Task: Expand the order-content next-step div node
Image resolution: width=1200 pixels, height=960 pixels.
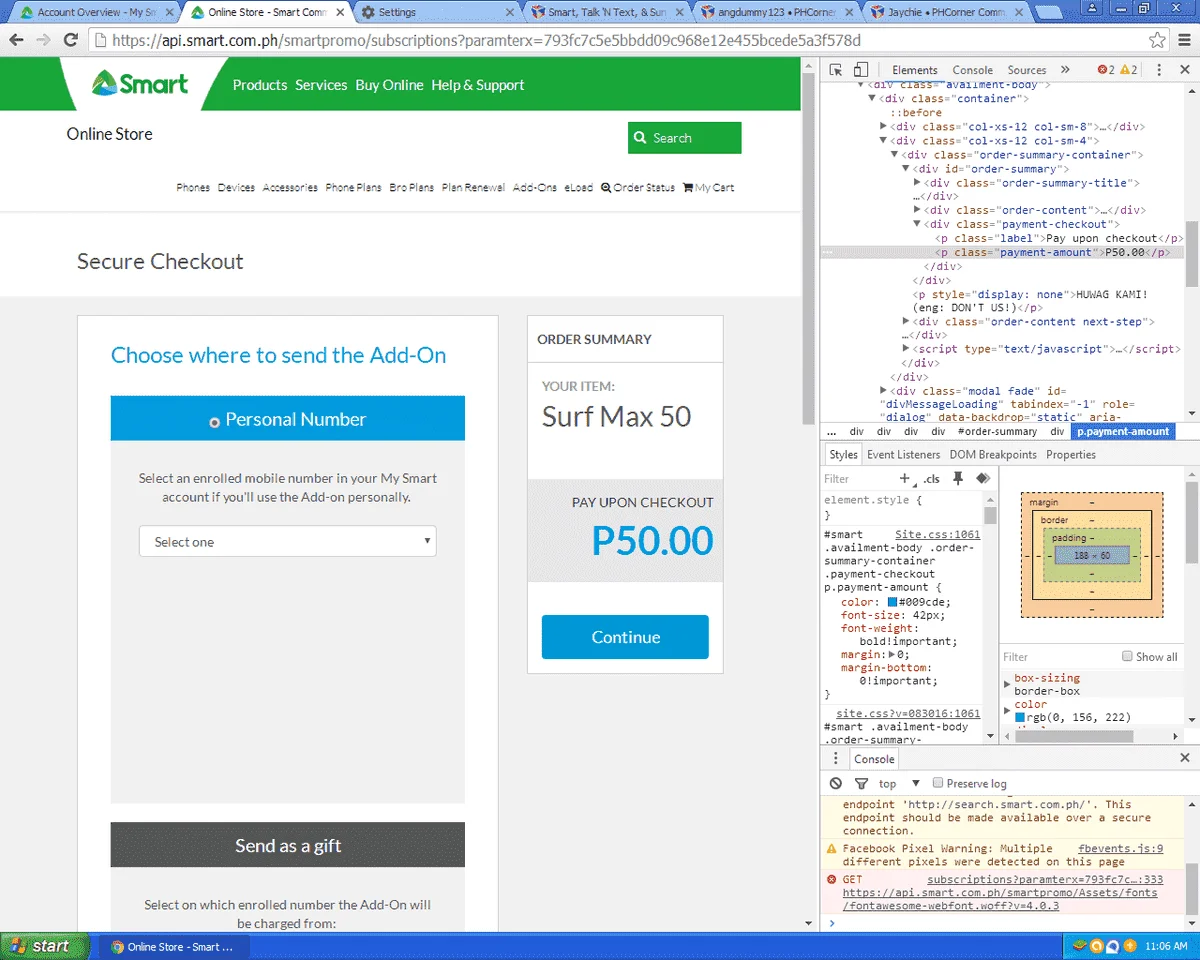Action: click(907, 322)
